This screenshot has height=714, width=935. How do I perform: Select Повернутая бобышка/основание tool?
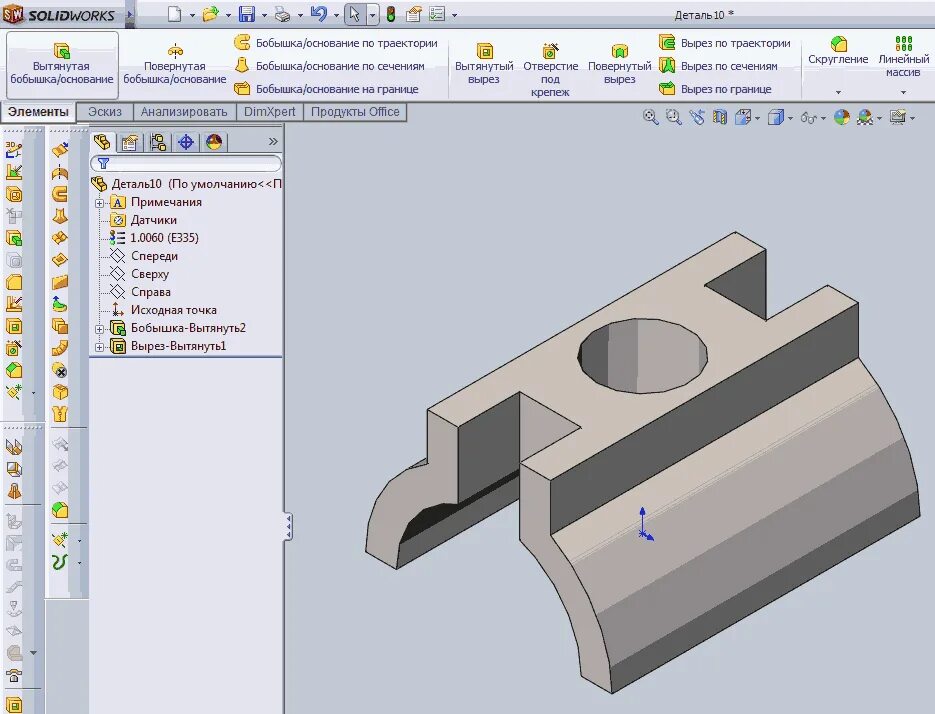[x=175, y=64]
